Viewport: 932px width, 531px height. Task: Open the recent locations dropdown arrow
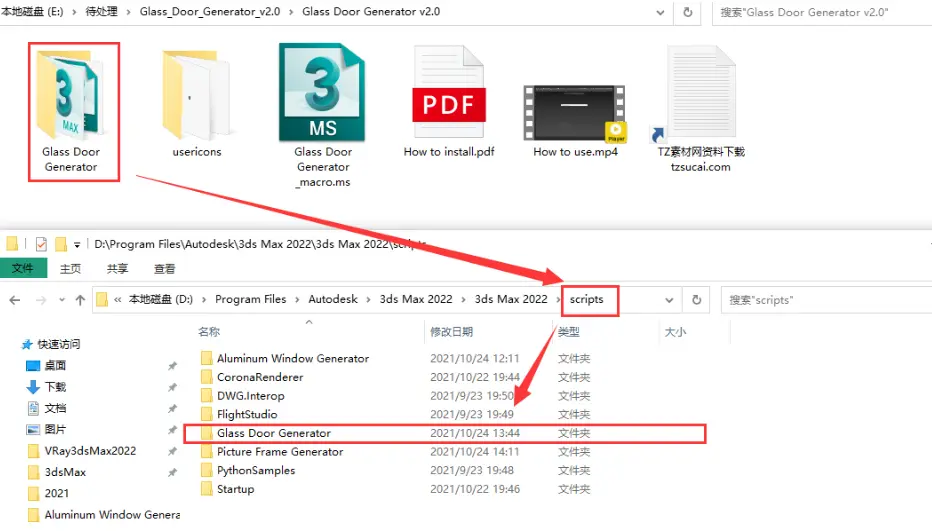pos(62,300)
